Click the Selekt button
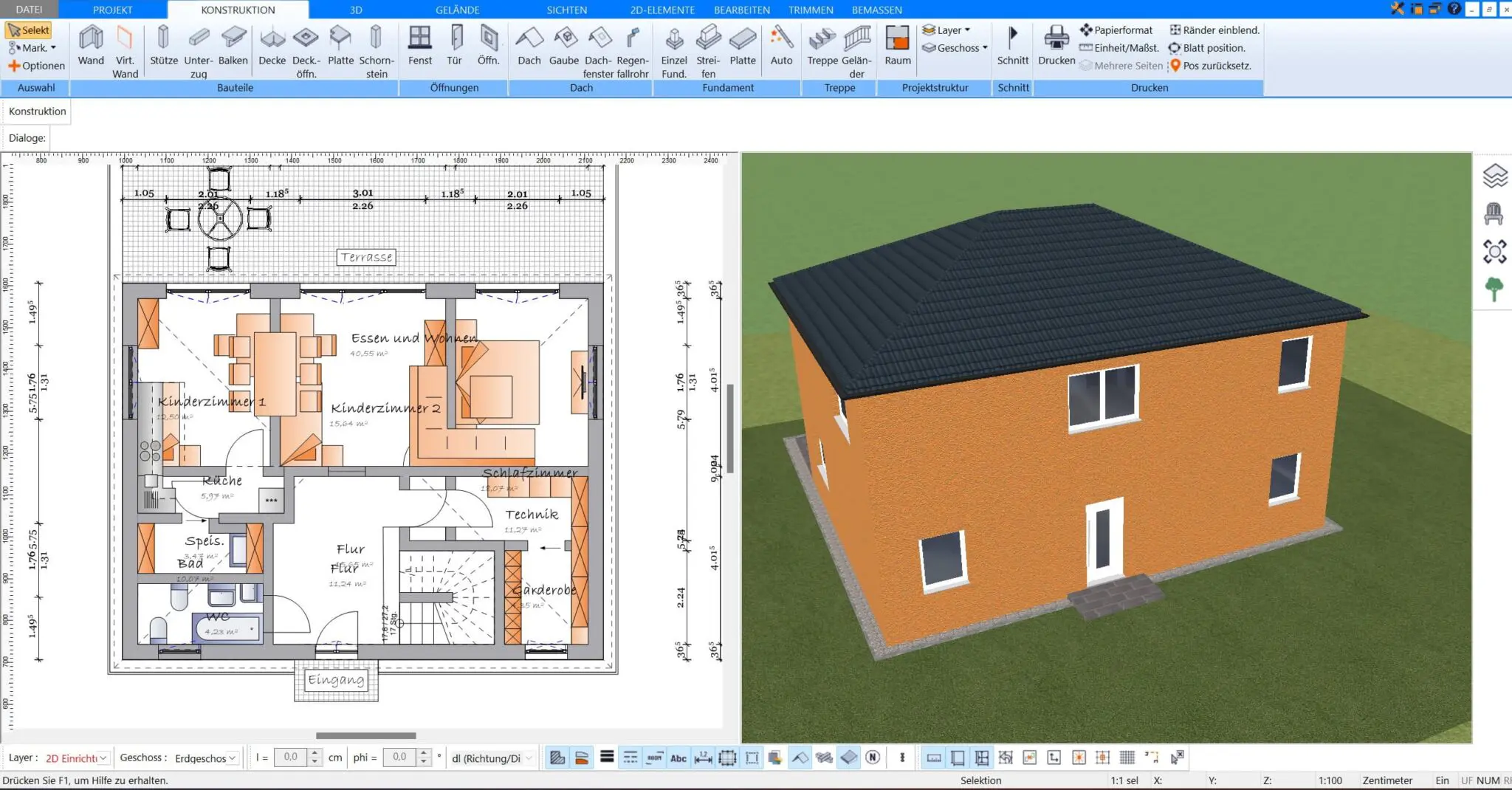This screenshot has height=790, width=1512. pos(30,30)
